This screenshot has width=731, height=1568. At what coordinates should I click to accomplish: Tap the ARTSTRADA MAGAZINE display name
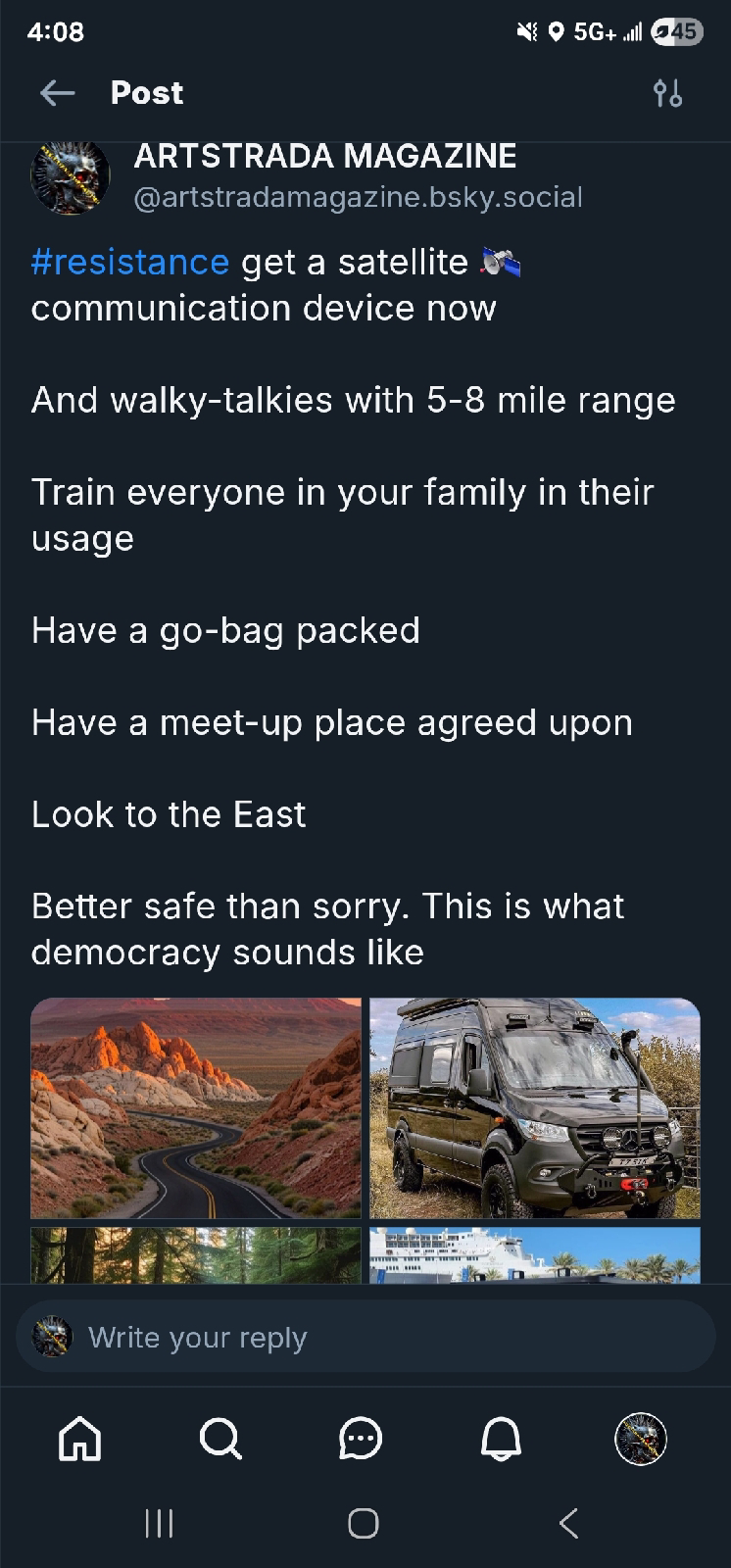coord(325,155)
